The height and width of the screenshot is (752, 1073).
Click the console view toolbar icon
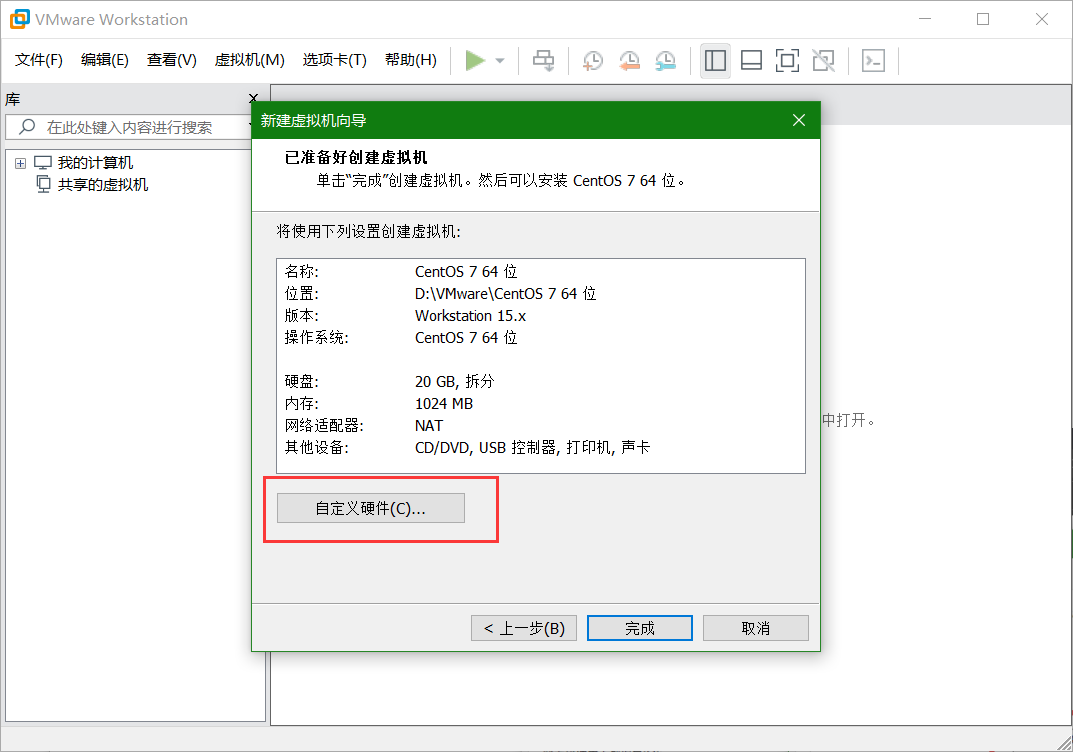coord(873,60)
